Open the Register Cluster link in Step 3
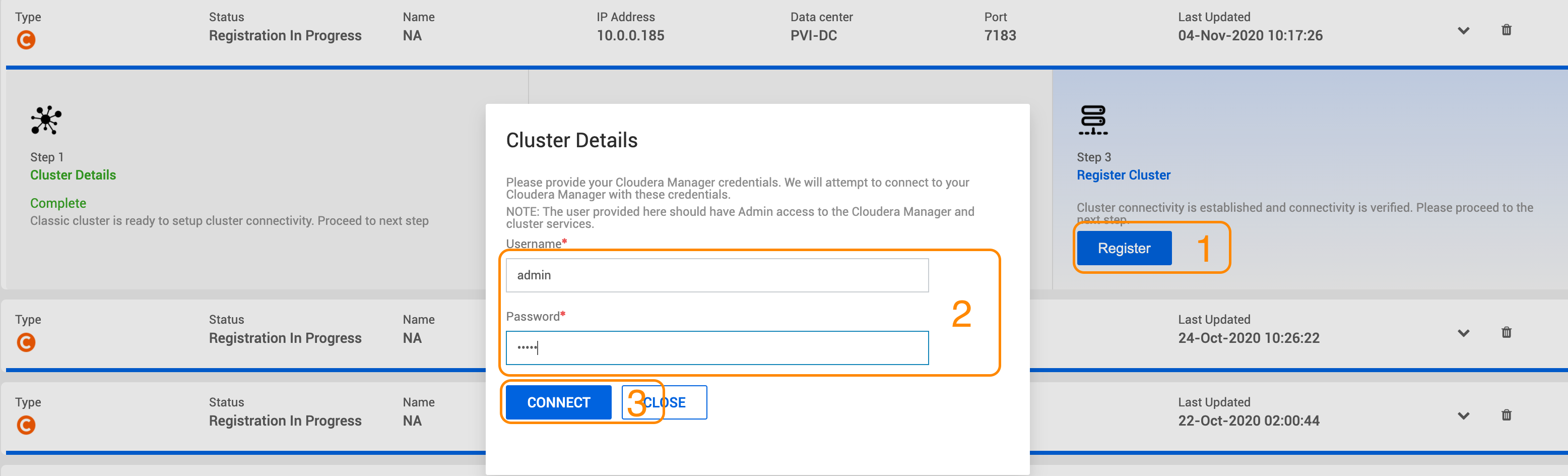1568x476 pixels. (x=1123, y=175)
